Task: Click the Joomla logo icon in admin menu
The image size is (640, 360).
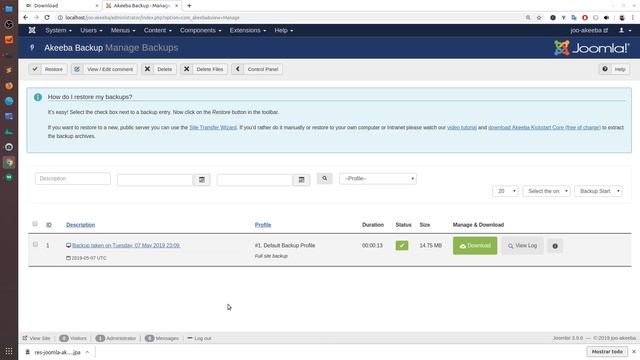Action: pos(32,30)
